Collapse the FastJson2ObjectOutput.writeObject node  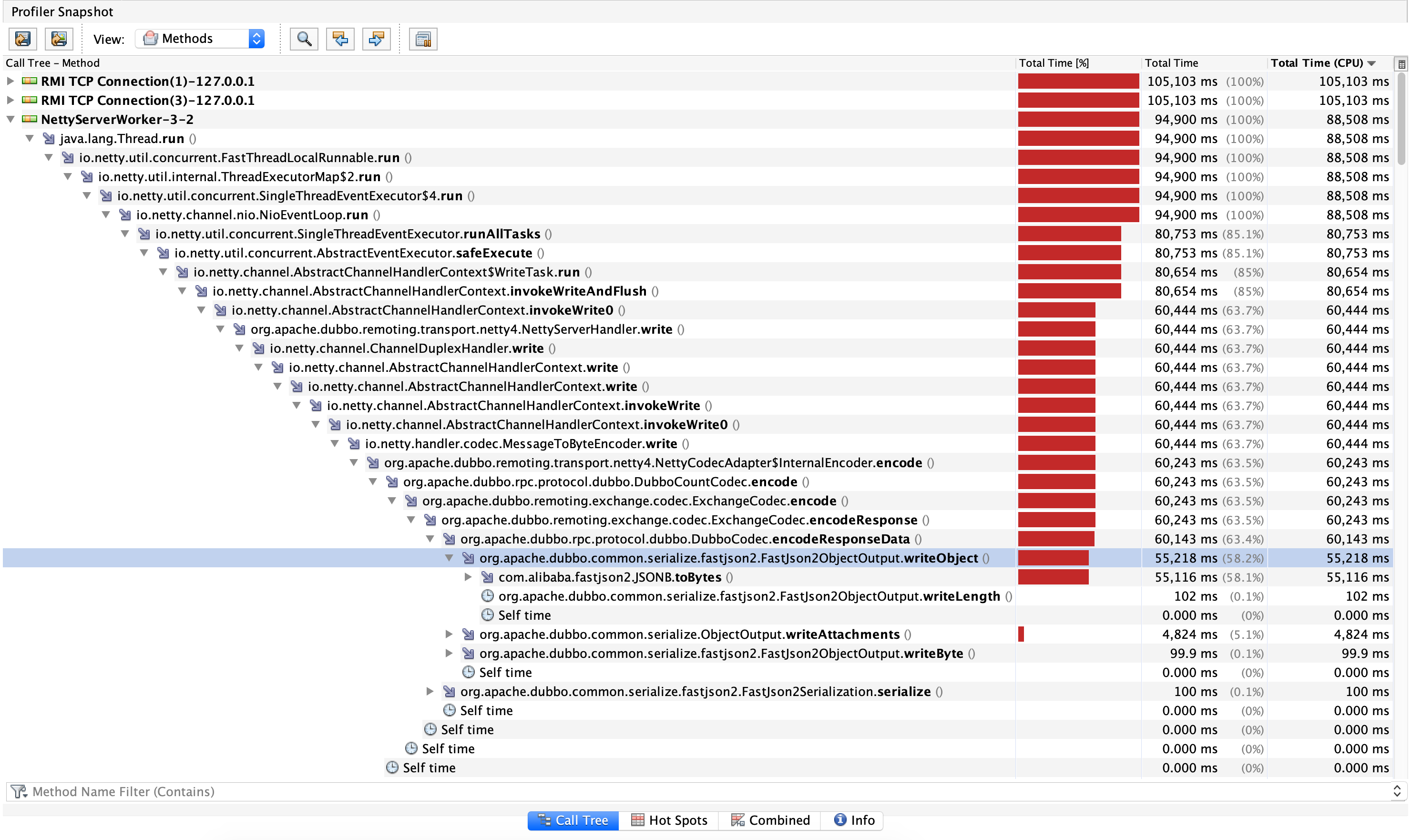pyautogui.click(x=449, y=558)
